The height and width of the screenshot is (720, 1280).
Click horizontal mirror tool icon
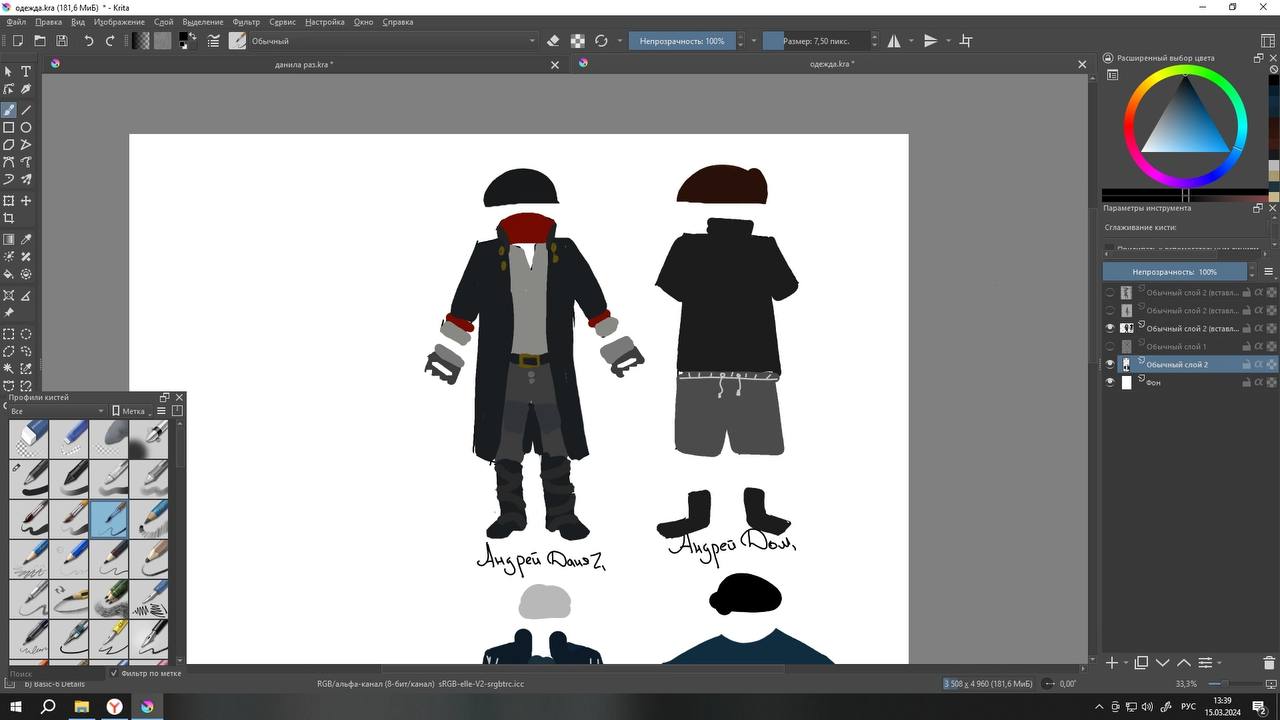[x=894, y=41]
